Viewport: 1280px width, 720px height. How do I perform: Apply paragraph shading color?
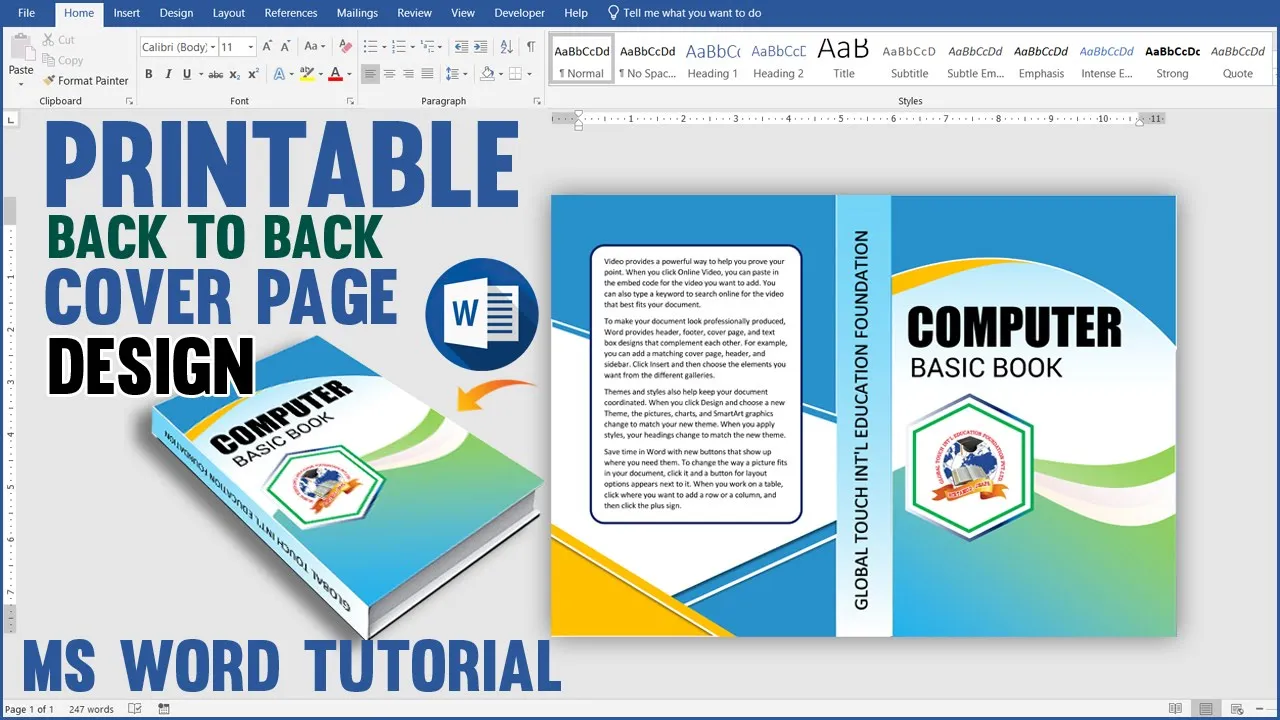coord(487,74)
